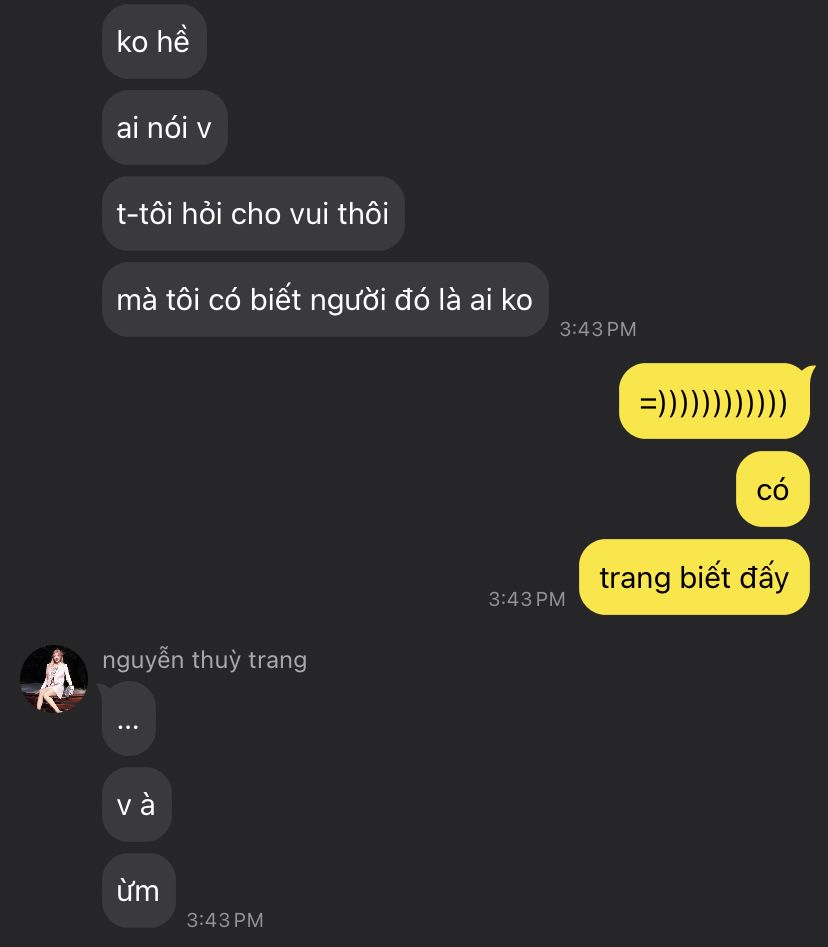This screenshot has height=947, width=828.
Task: Select the yellow '=))))))))))))' bubble
Action: 714,402
